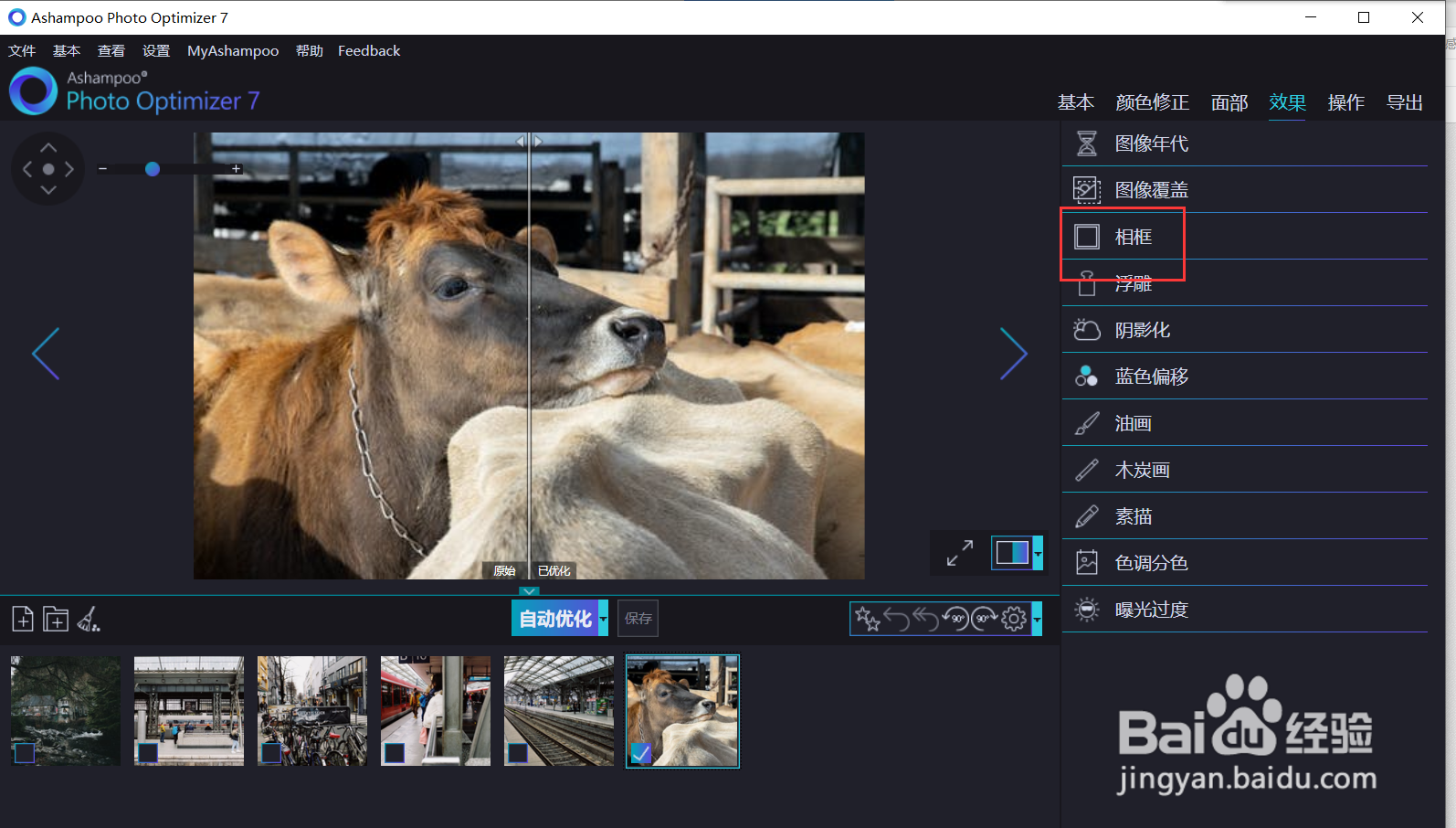Zoom in with the plus button
Screen dimensions: 1456x828
pyautogui.click(x=236, y=169)
